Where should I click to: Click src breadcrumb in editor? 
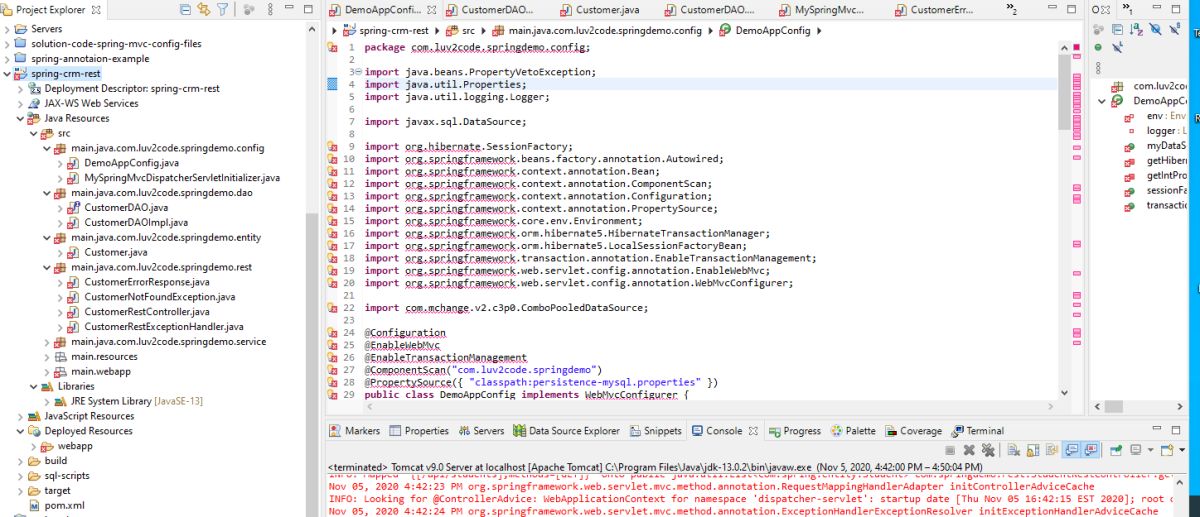point(460,31)
